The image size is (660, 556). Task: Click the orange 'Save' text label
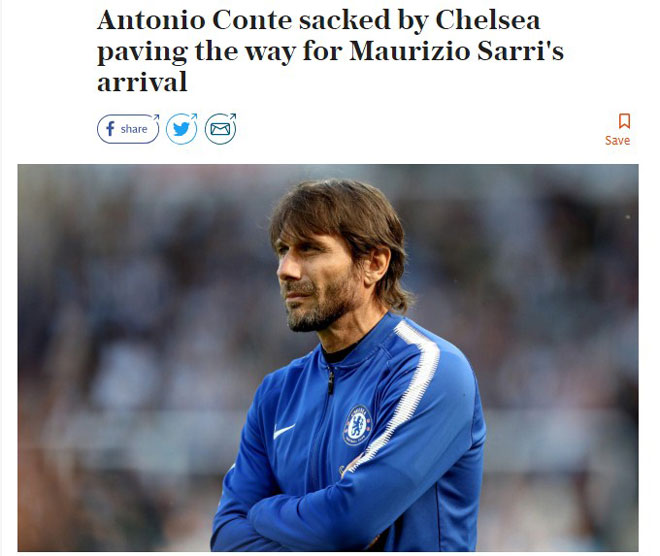(617, 141)
